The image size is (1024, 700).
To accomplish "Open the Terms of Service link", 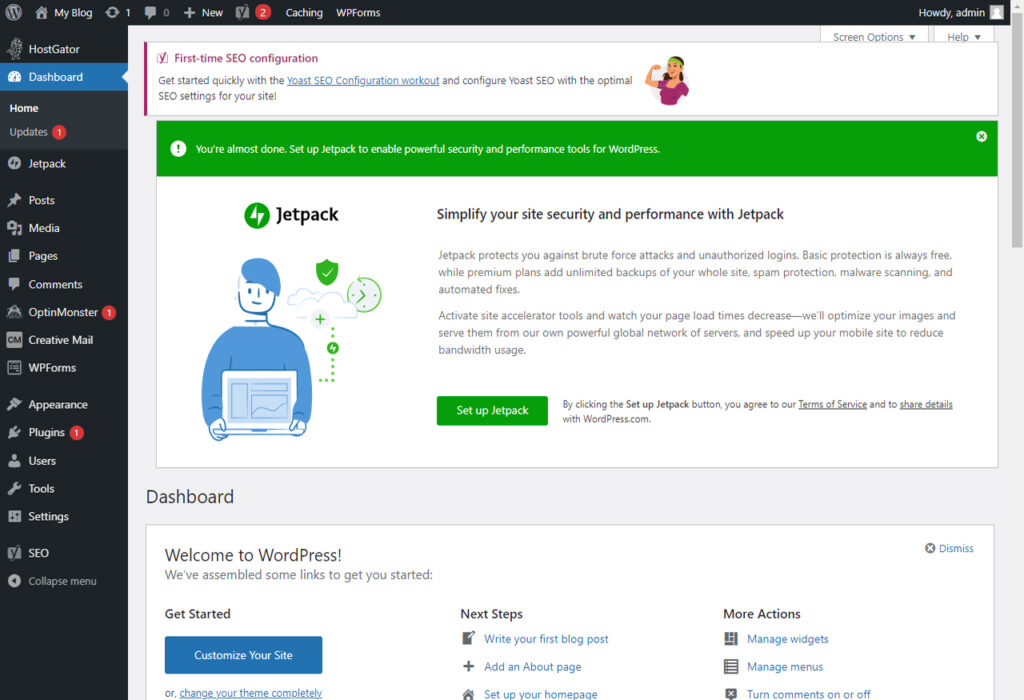I will click(x=832, y=404).
